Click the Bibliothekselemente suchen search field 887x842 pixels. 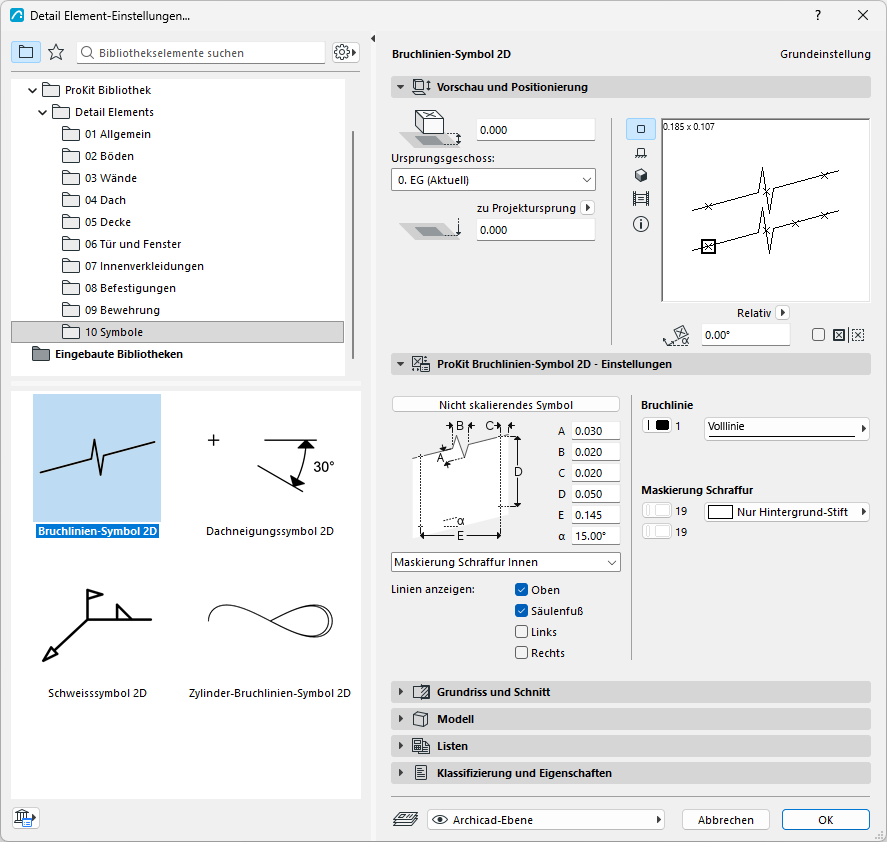(x=201, y=53)
